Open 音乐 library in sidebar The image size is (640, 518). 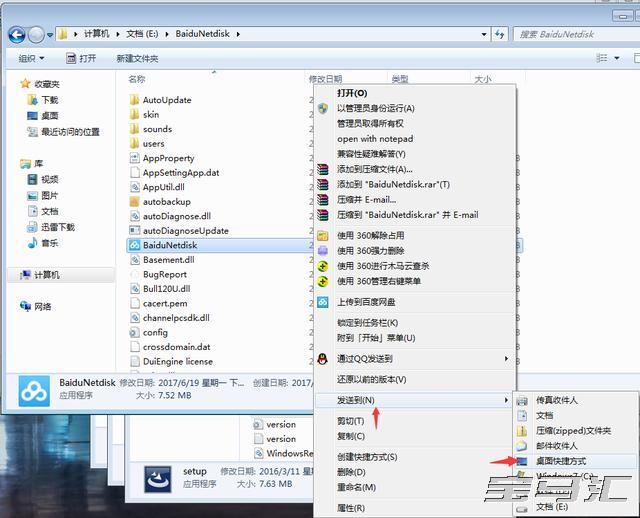[x=50, y=243]
